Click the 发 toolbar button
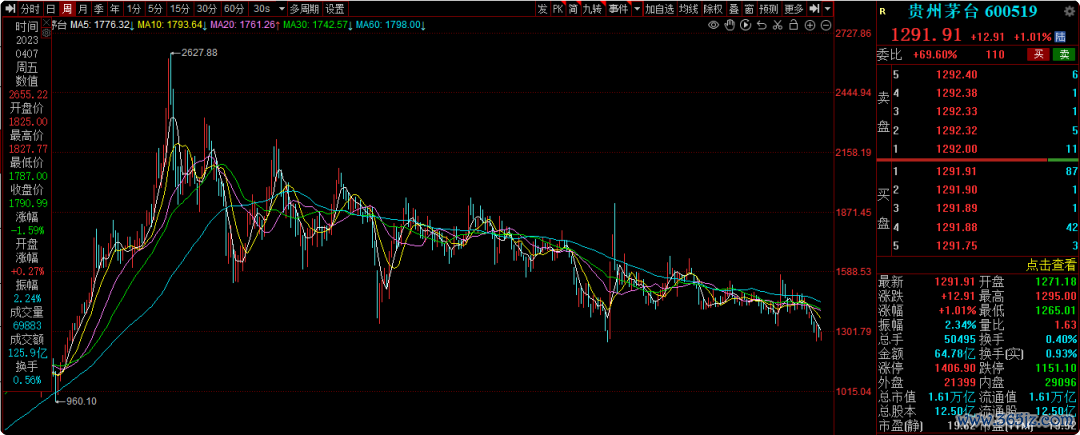The width and height of the screenshot is (1080, 435). click(543, 9)
